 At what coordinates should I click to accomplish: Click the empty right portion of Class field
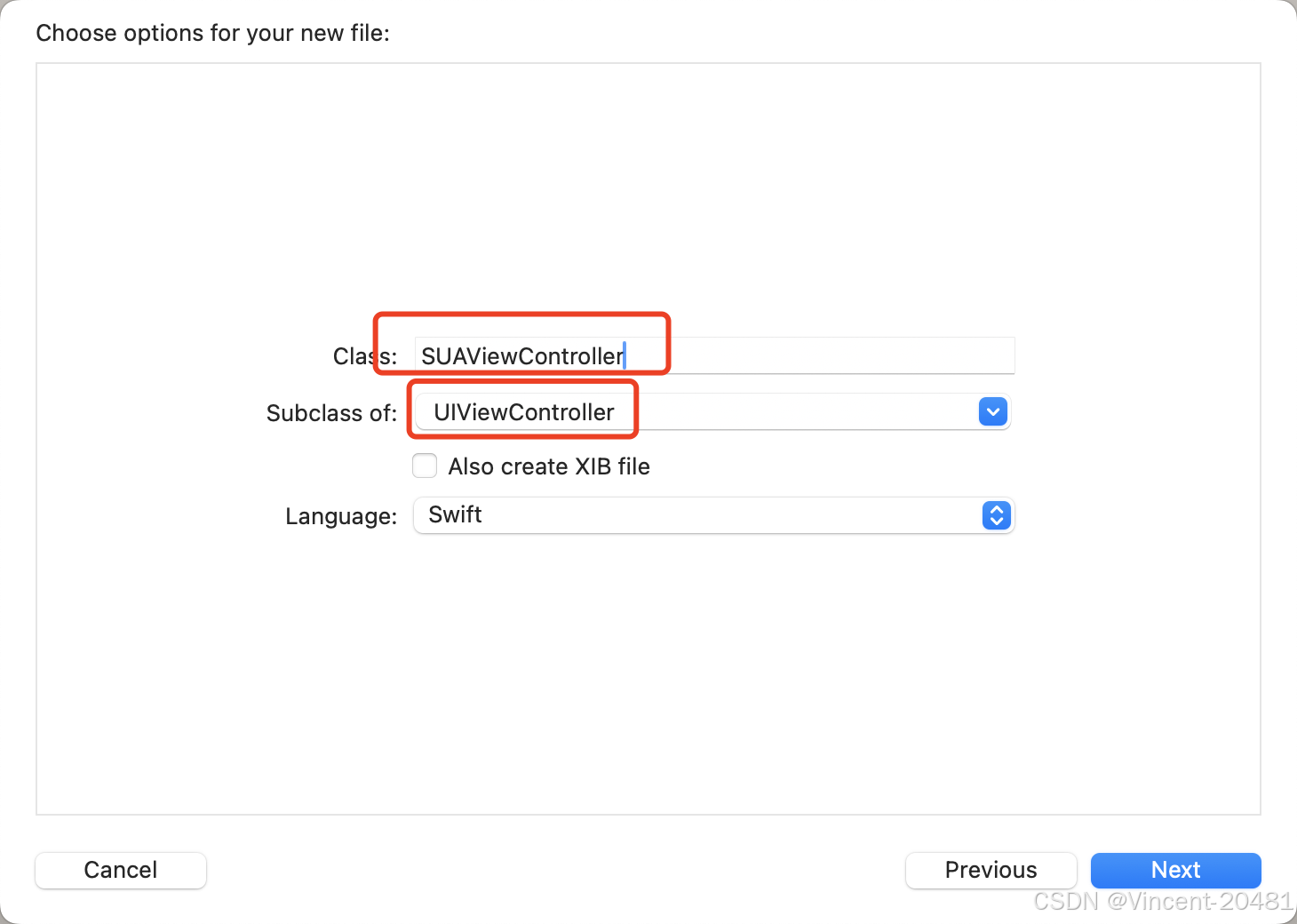coord(839,356)
